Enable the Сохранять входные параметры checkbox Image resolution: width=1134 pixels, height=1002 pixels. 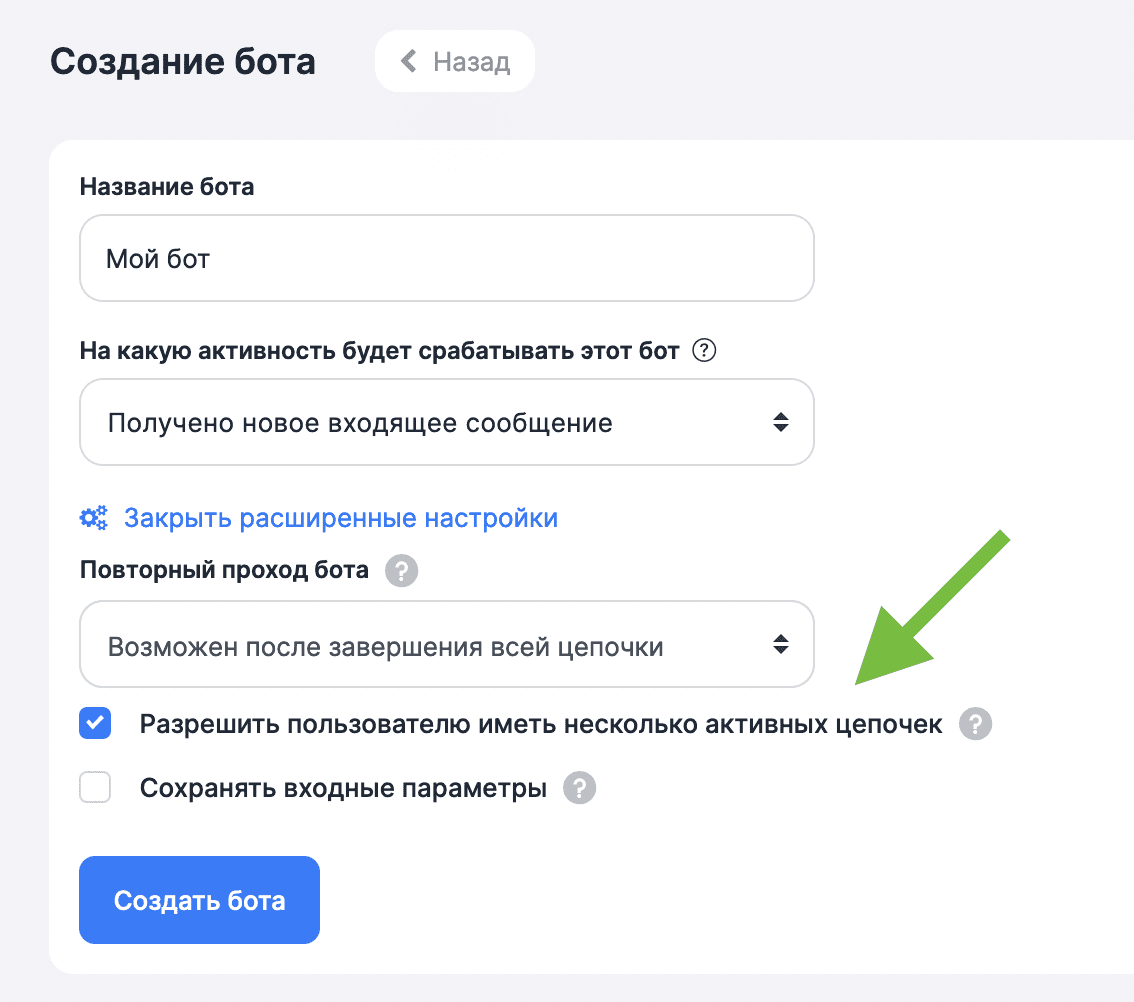[95, 789]
